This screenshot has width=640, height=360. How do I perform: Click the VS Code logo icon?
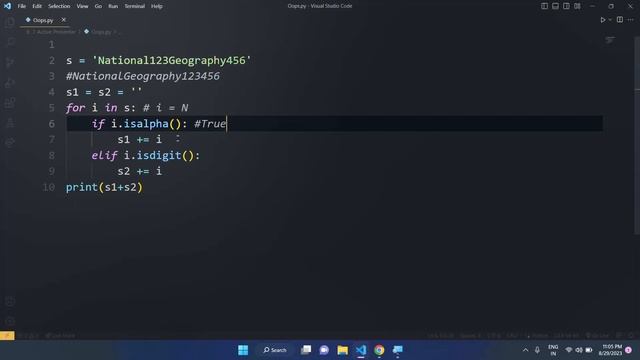tap(7, 6)
